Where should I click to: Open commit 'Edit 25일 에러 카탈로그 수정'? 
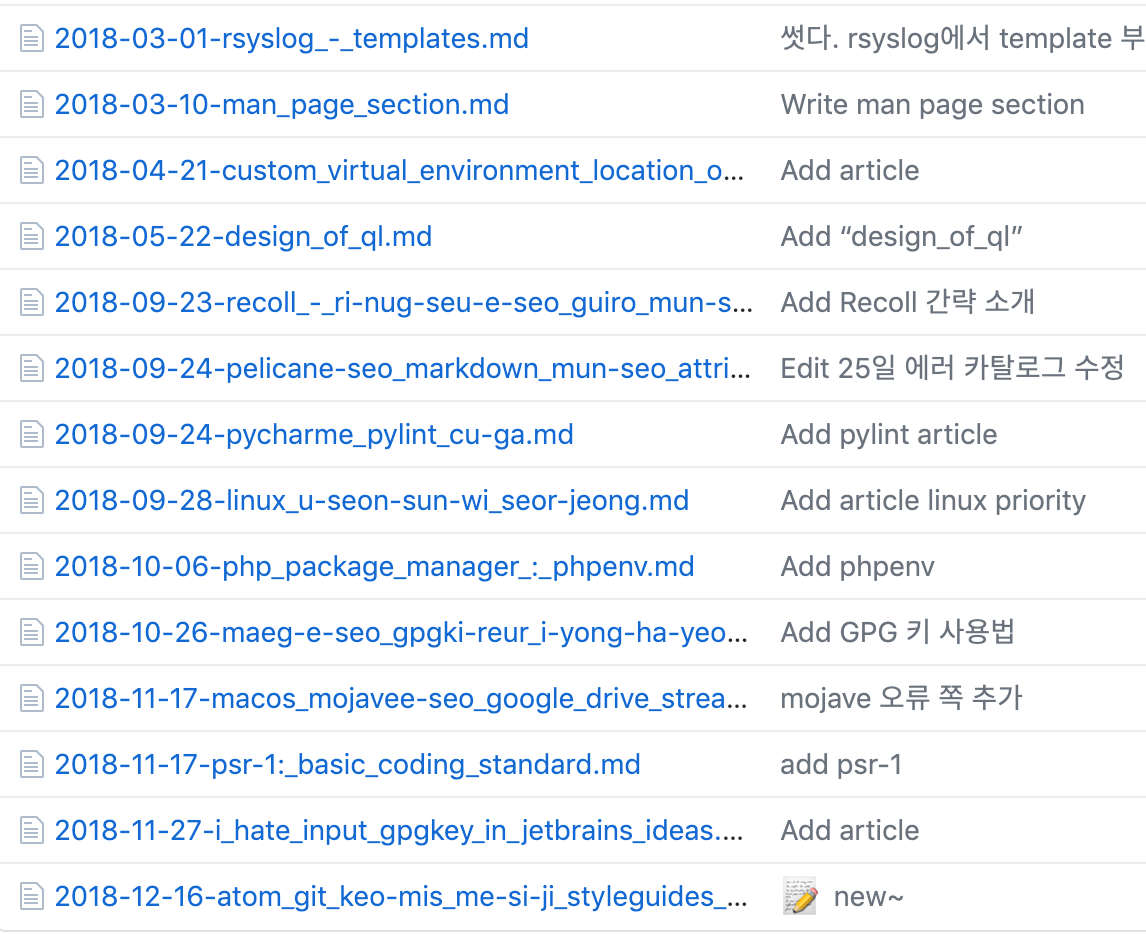tap(952, 368)
